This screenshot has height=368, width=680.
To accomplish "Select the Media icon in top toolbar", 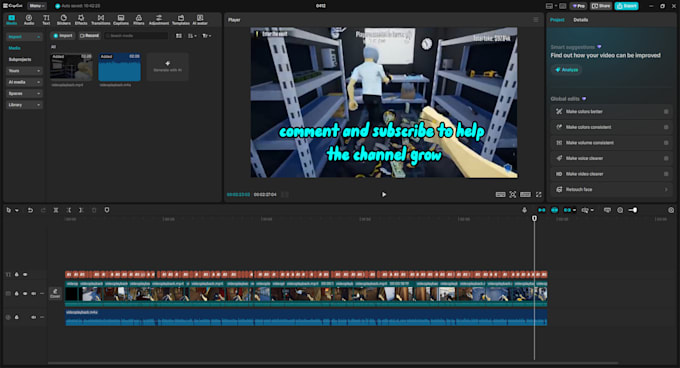I will click(12, 20).
